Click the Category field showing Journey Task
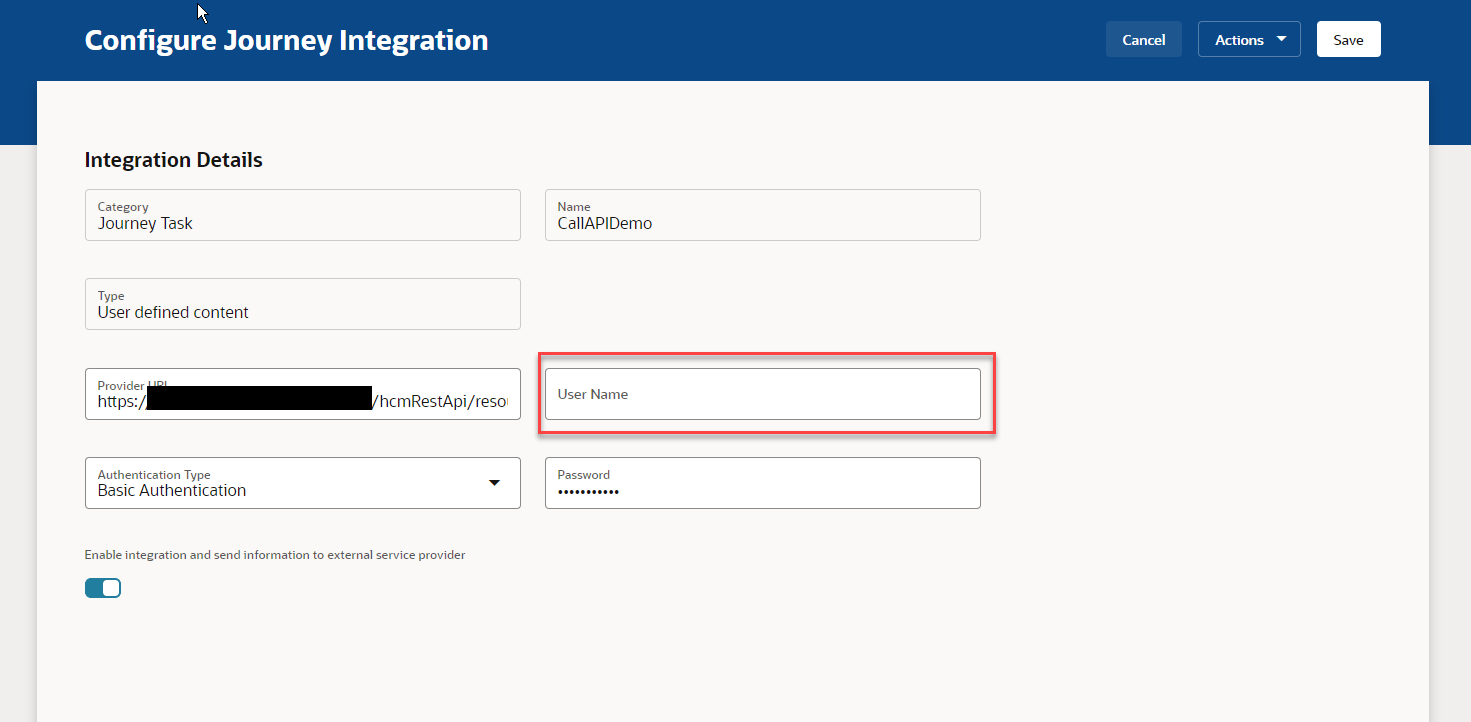The image size is (1471, 722). tap(303, 215)
